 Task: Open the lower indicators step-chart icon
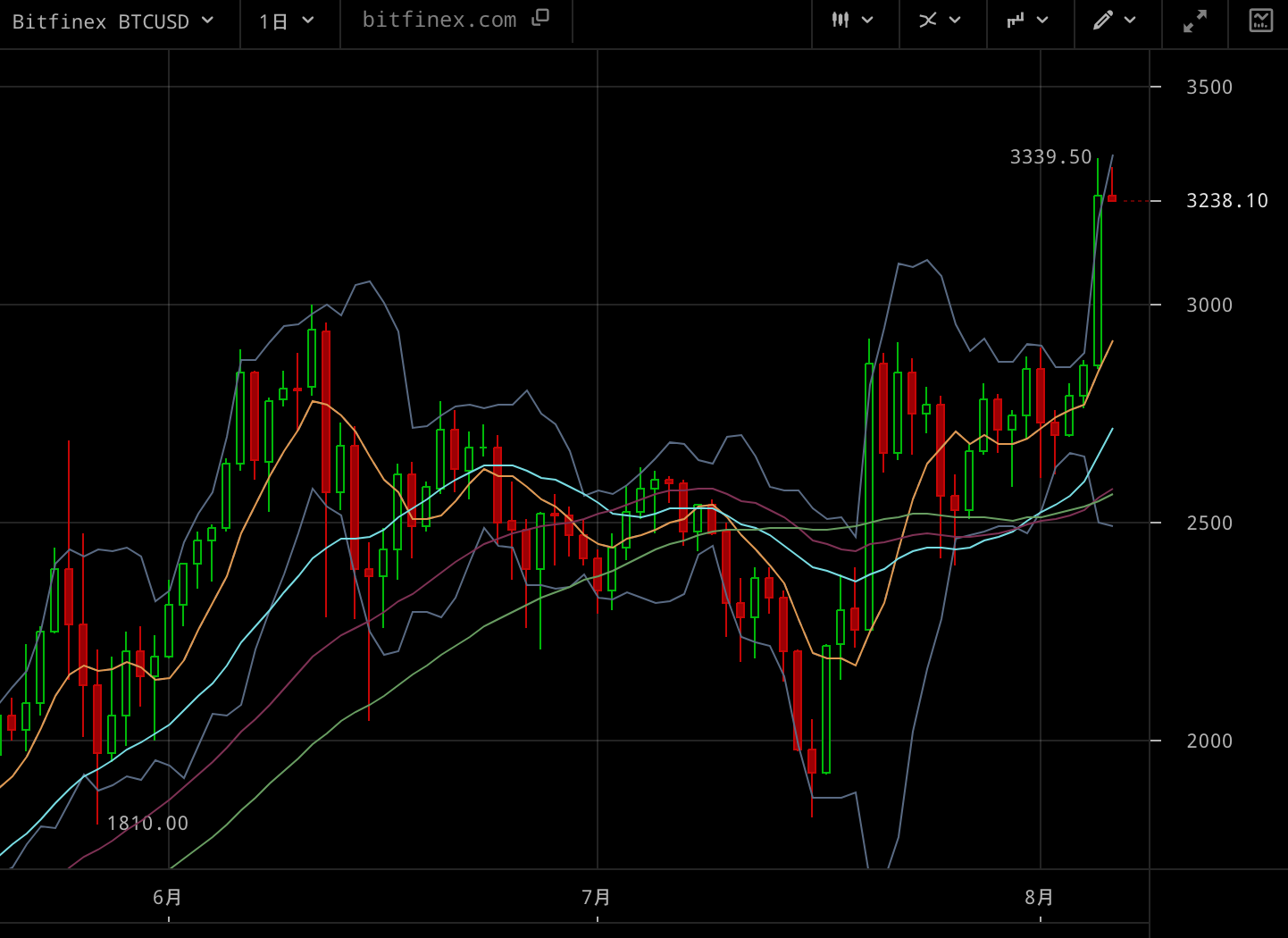point(1016,20)
